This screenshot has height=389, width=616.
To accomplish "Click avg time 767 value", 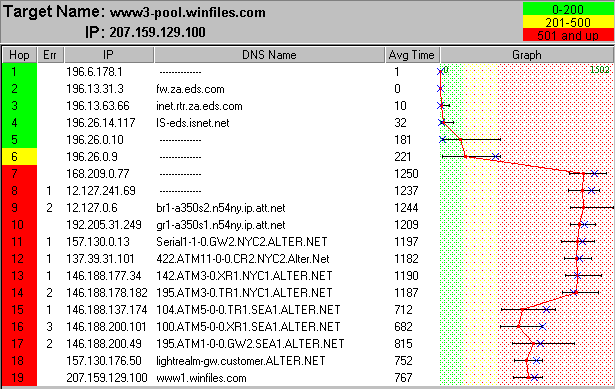I will 403,378.
